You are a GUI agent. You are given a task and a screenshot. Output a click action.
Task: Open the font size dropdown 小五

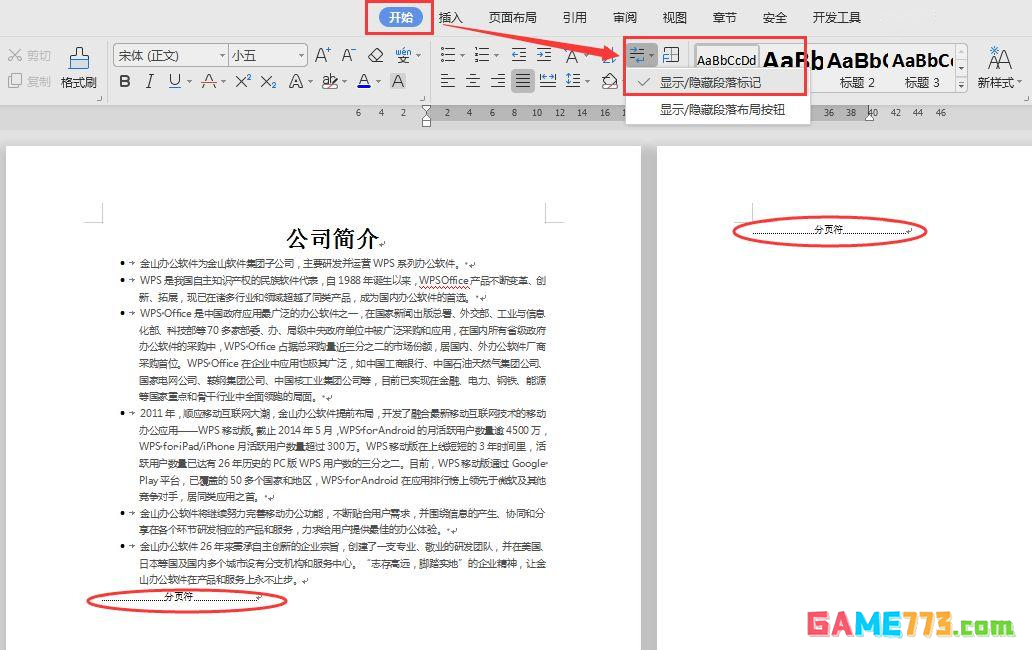(x=267, y=55)
